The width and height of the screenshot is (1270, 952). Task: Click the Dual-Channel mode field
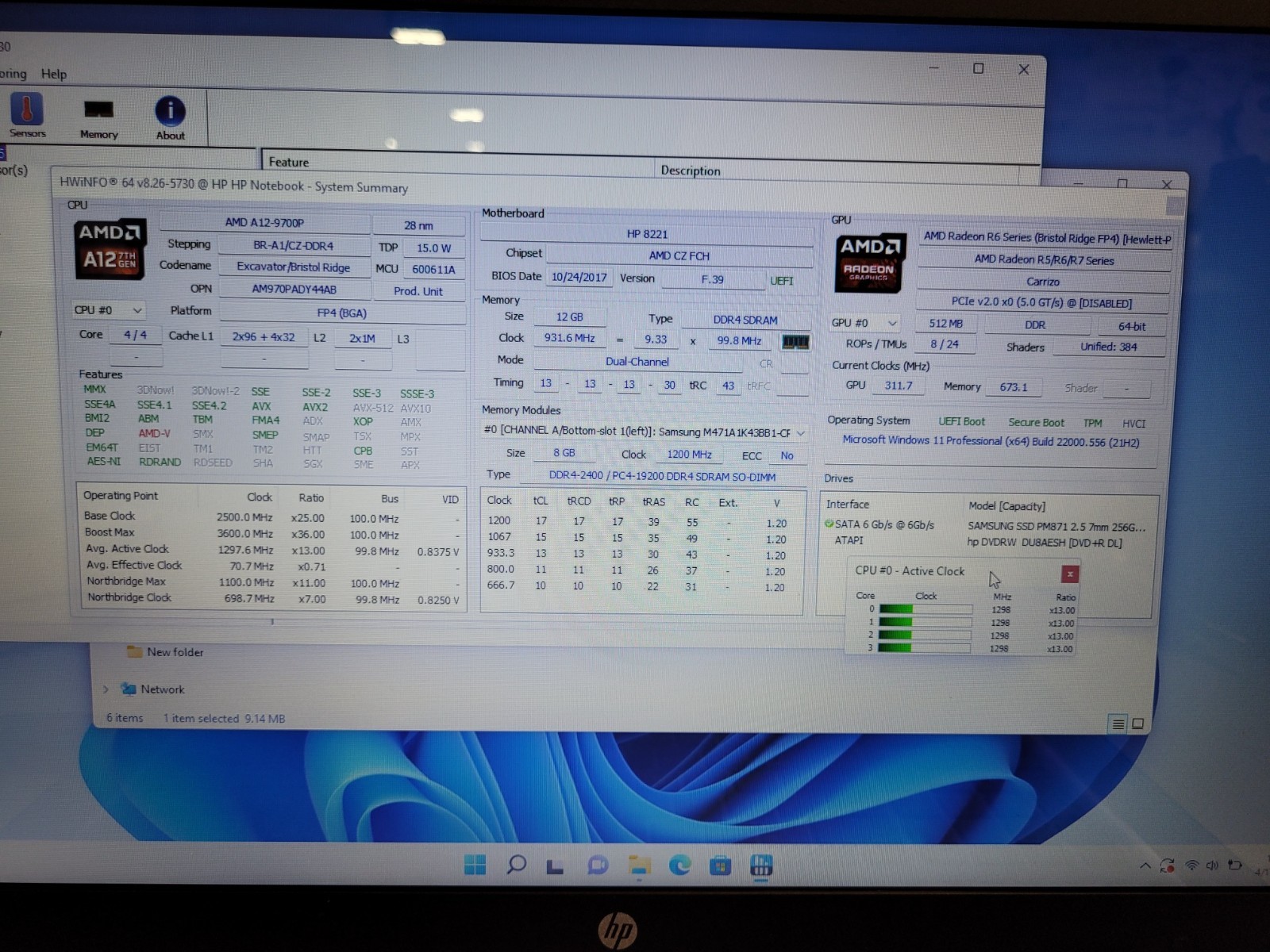click(x=637, y=361)
